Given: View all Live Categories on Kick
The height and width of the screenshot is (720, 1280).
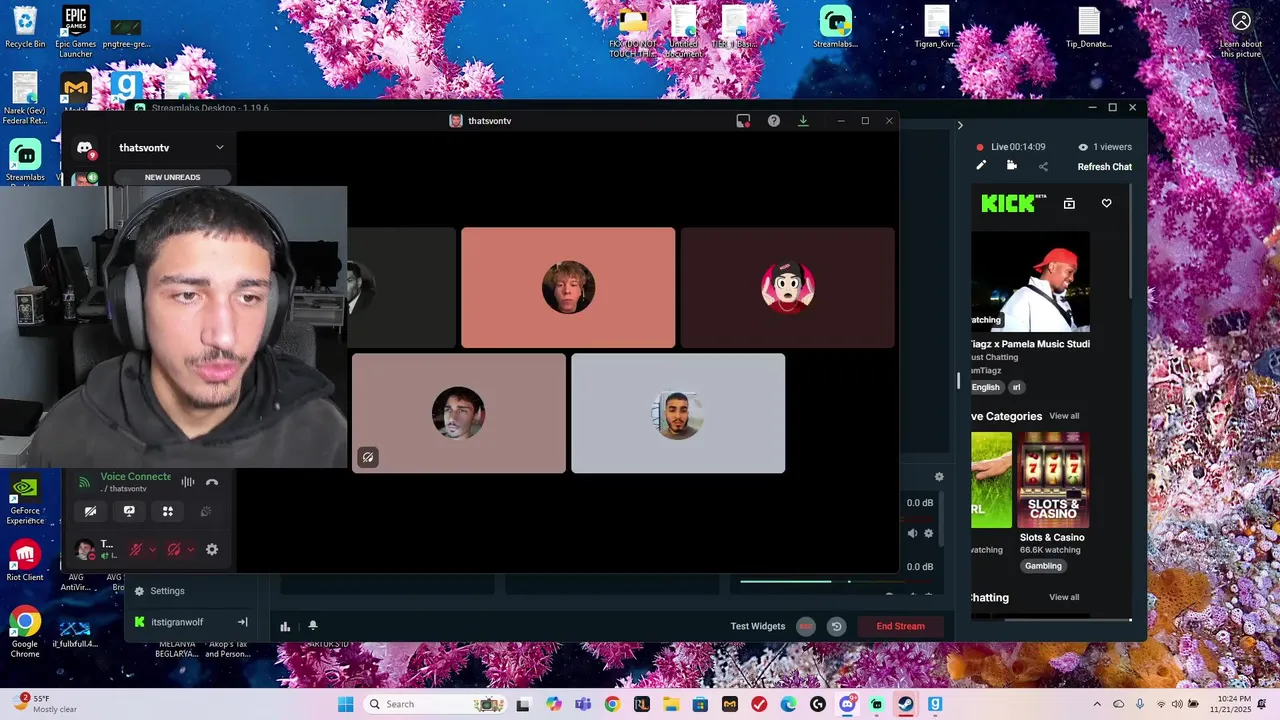Looking at the screenshot, I should (x=1064, y=416).
